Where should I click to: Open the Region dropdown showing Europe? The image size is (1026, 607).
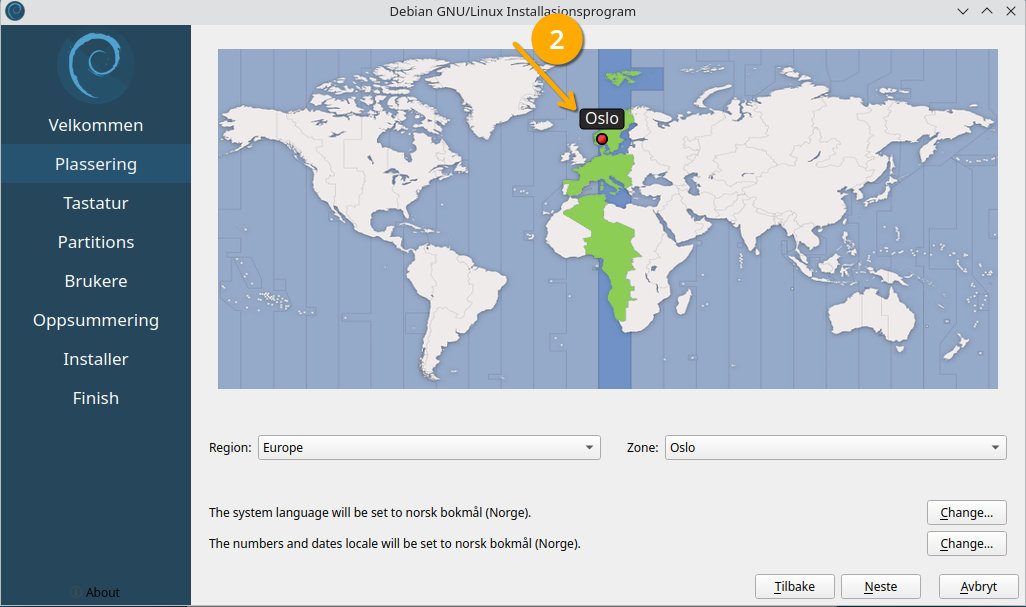429,447
